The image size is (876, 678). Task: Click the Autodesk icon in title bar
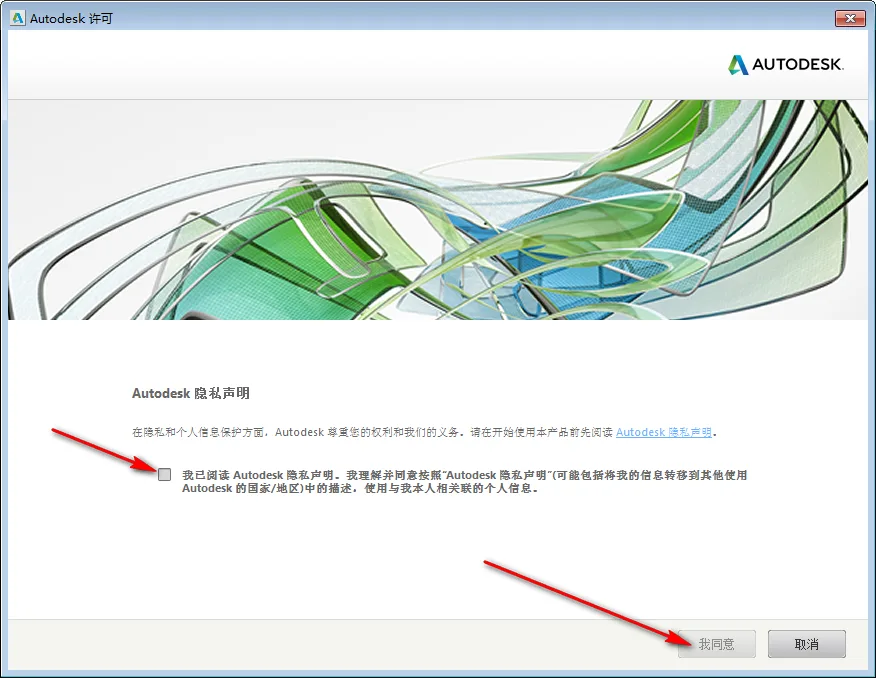tap(18, 18)
